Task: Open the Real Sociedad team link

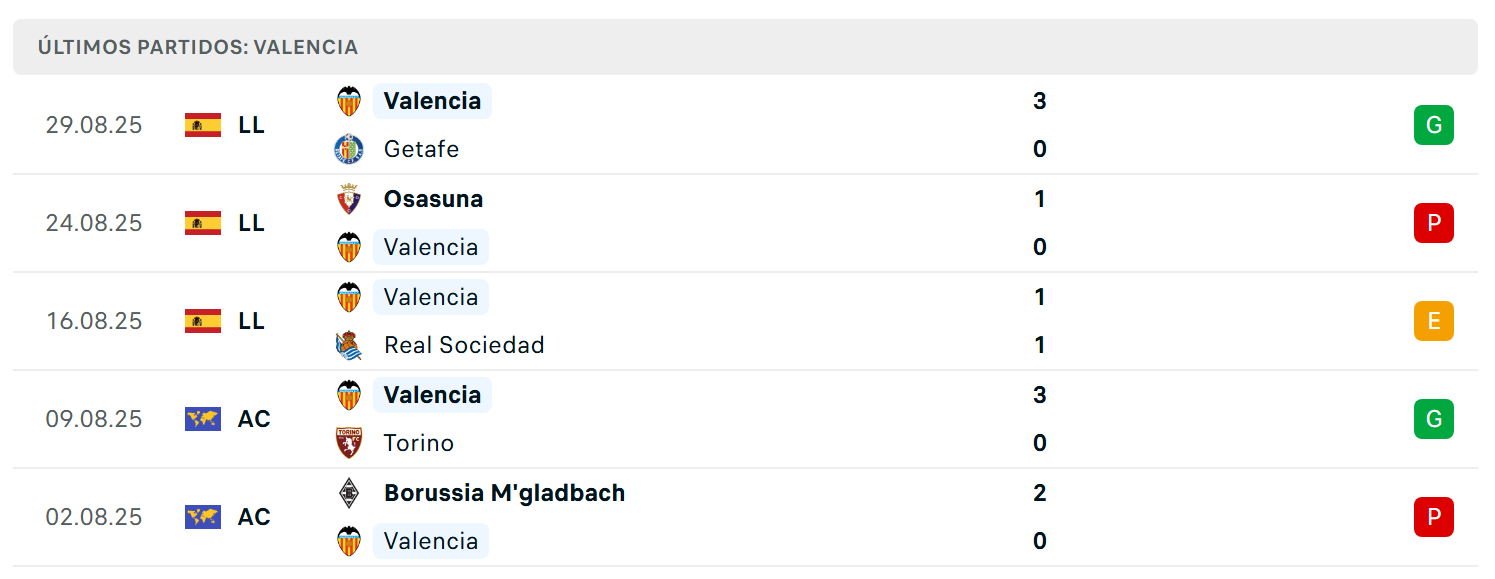Action: point(464,345)
